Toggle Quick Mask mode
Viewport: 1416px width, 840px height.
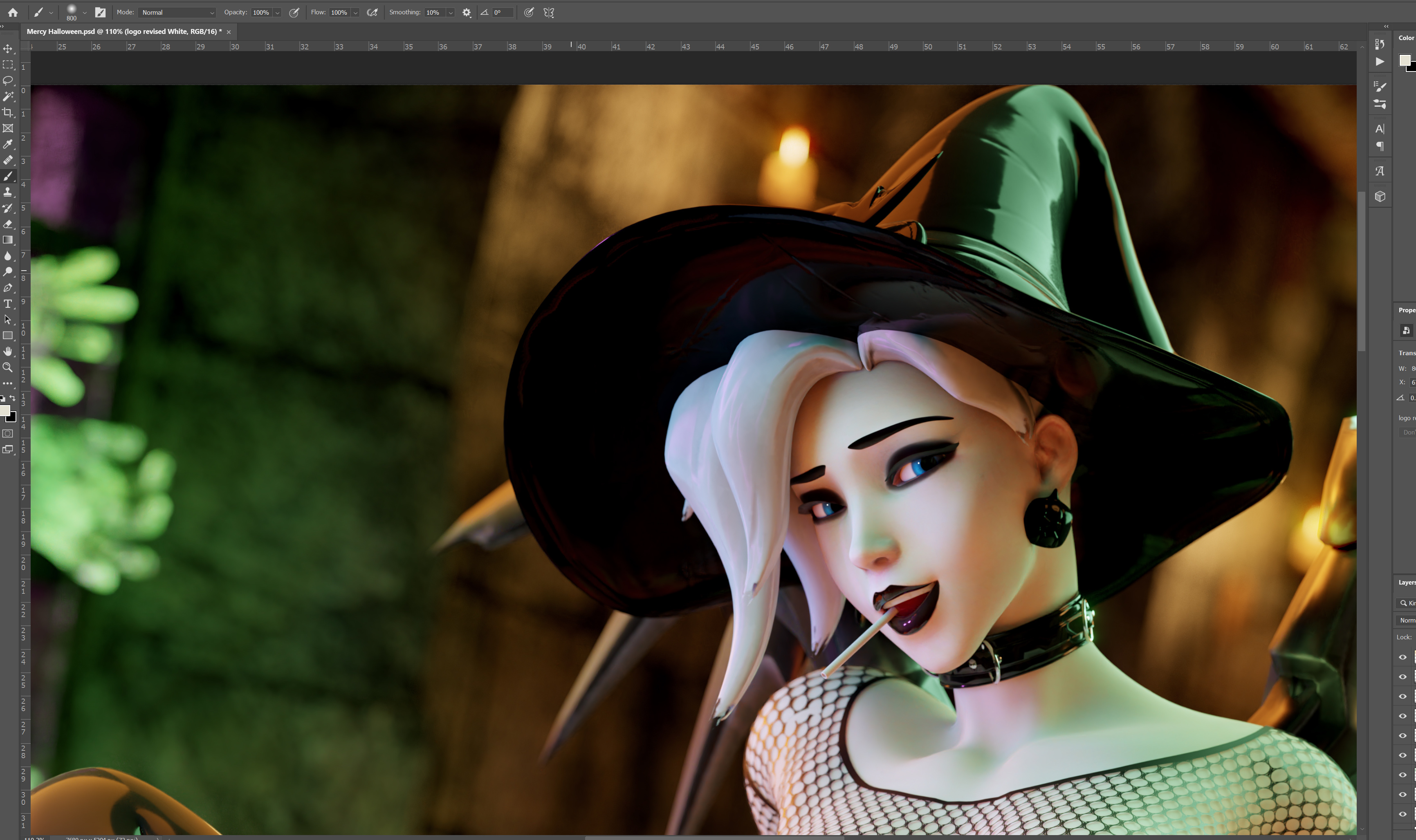coord(8,434)
